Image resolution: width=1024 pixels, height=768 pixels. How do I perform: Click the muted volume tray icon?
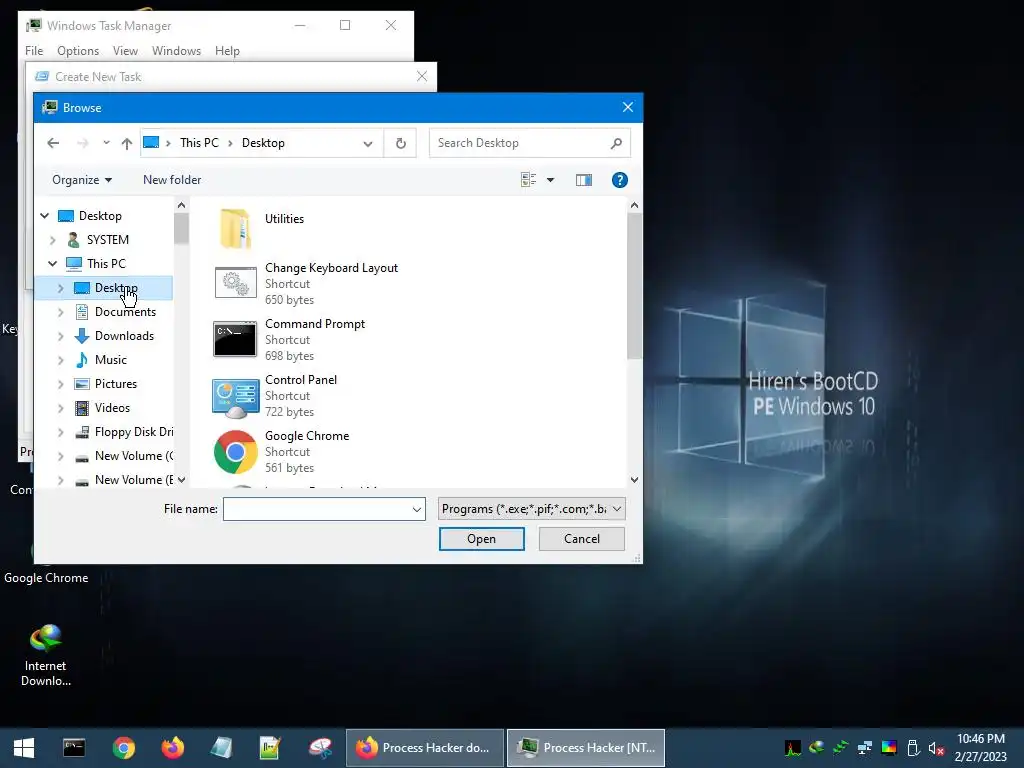coord(936,748)
